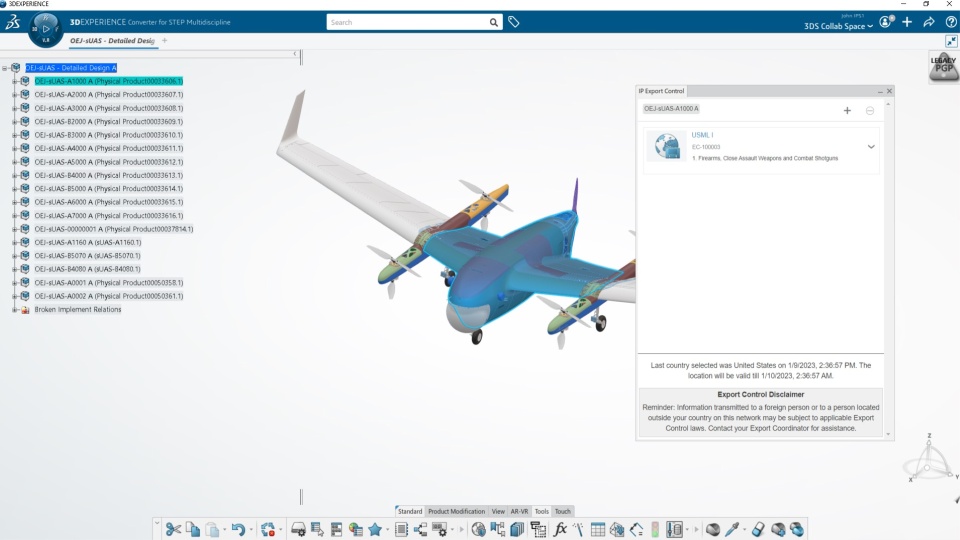Viewport: 960px width, 540px height.
Task: Click the eyedropper icon in bottom toolbar
Action: pos(732,530)
